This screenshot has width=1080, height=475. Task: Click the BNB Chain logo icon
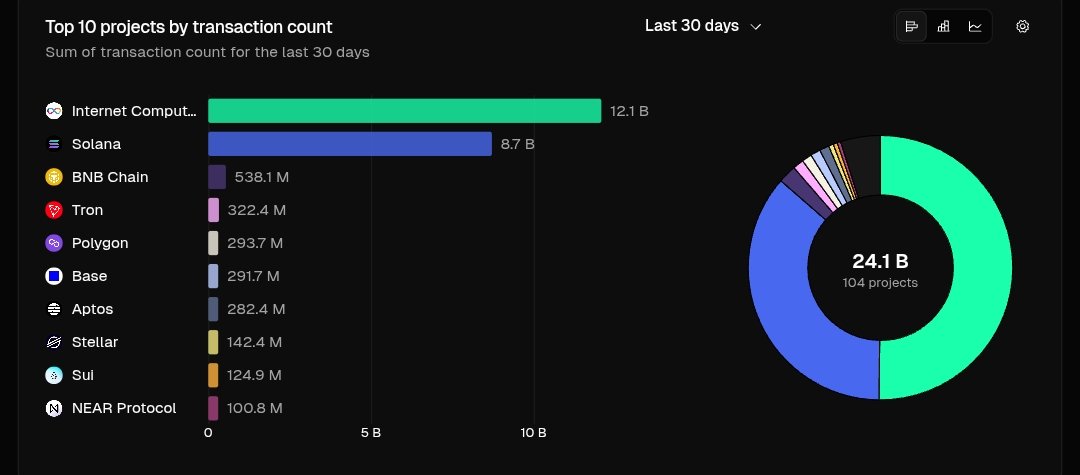[54, 177]
